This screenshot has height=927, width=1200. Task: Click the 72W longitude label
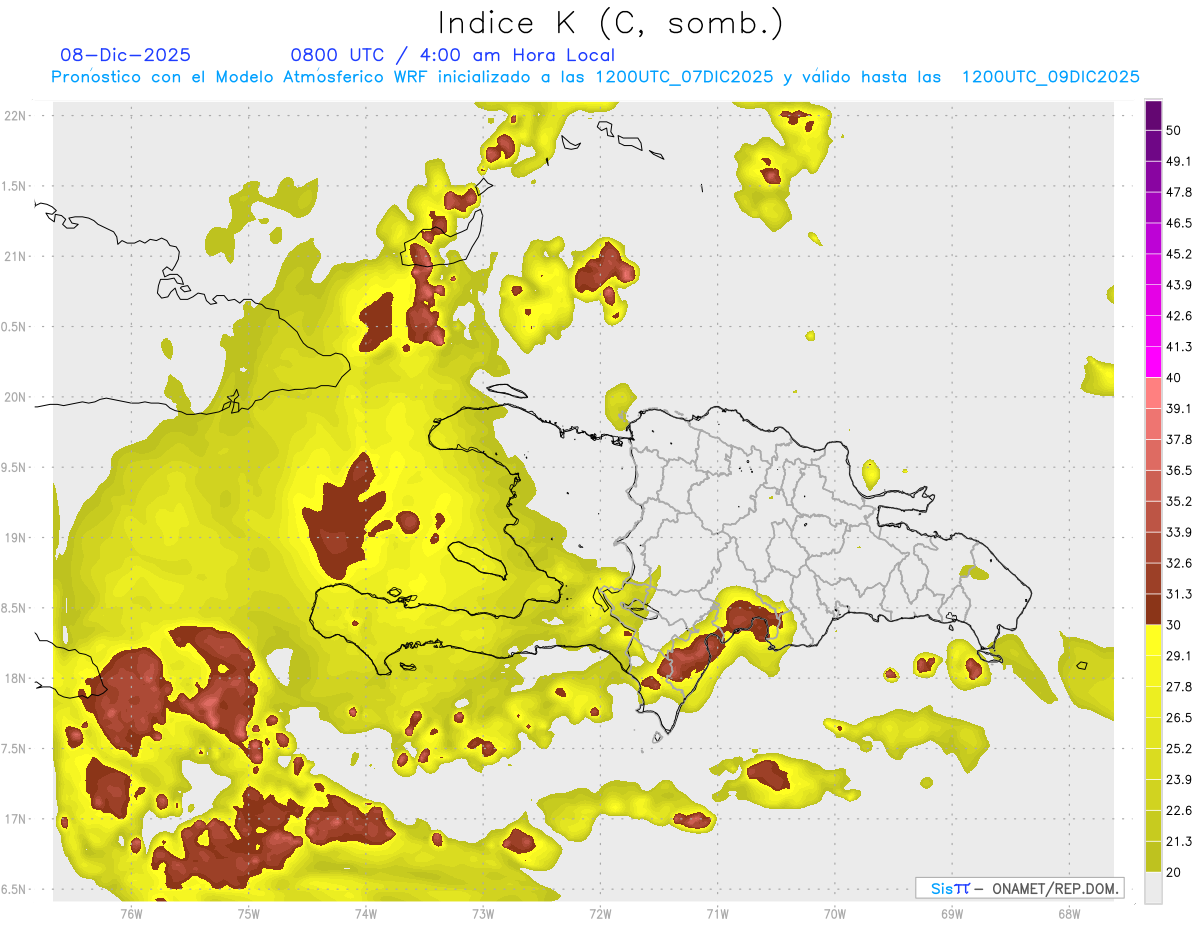tap(600, 913)
